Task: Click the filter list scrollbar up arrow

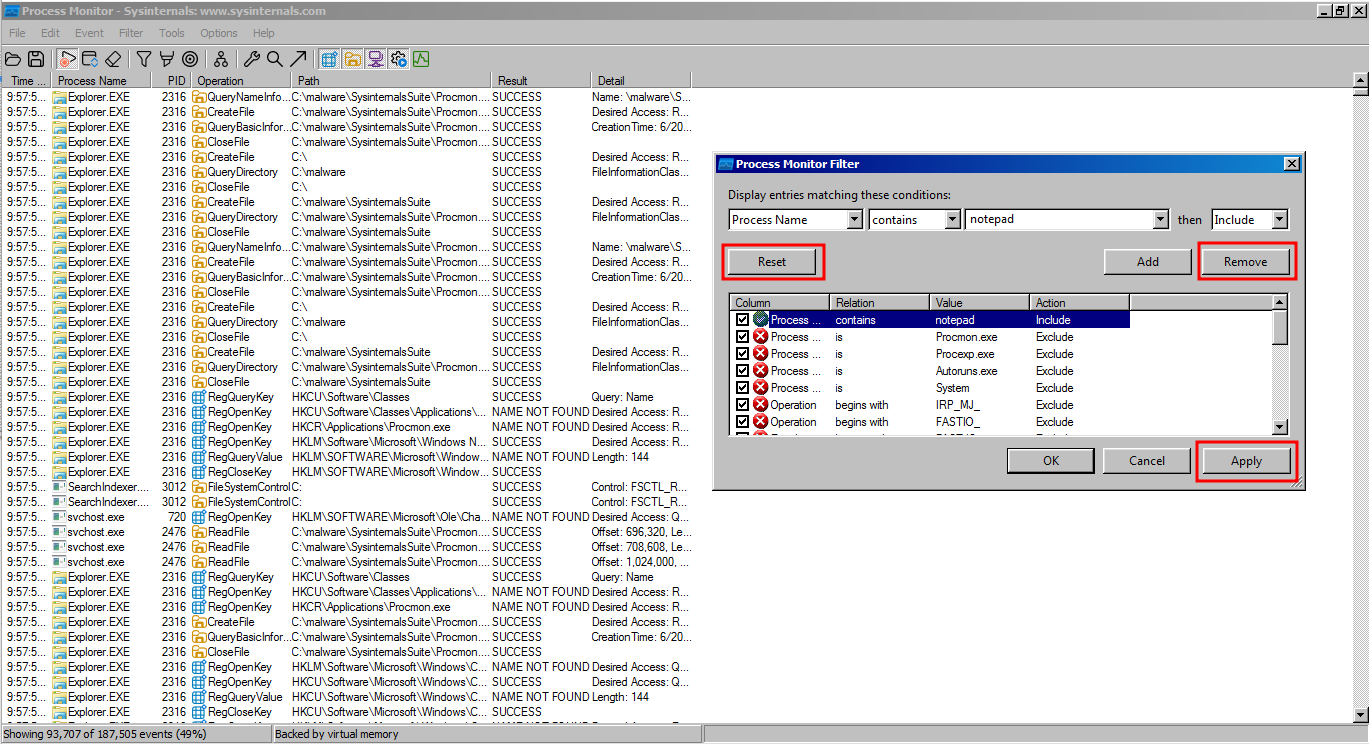Action: 1279,302
